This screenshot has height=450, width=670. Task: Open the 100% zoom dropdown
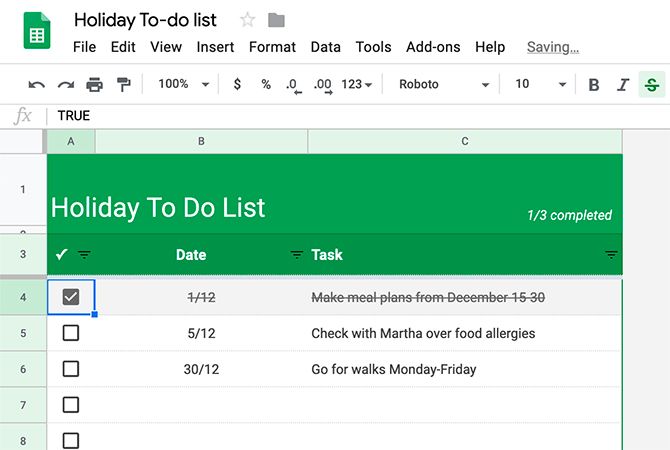coord(183,85)
